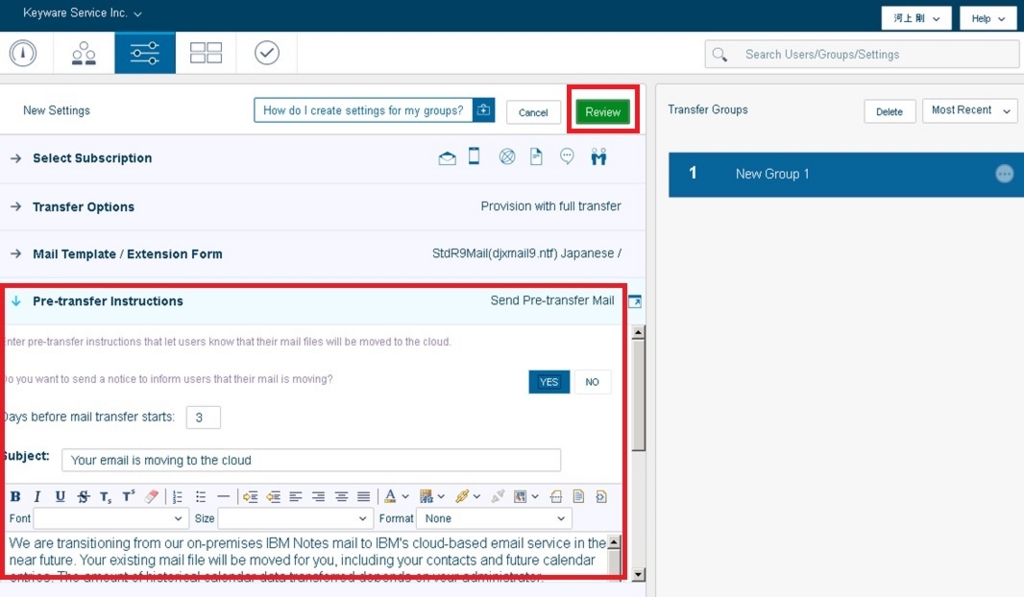Open the Size dropdown

295,518
